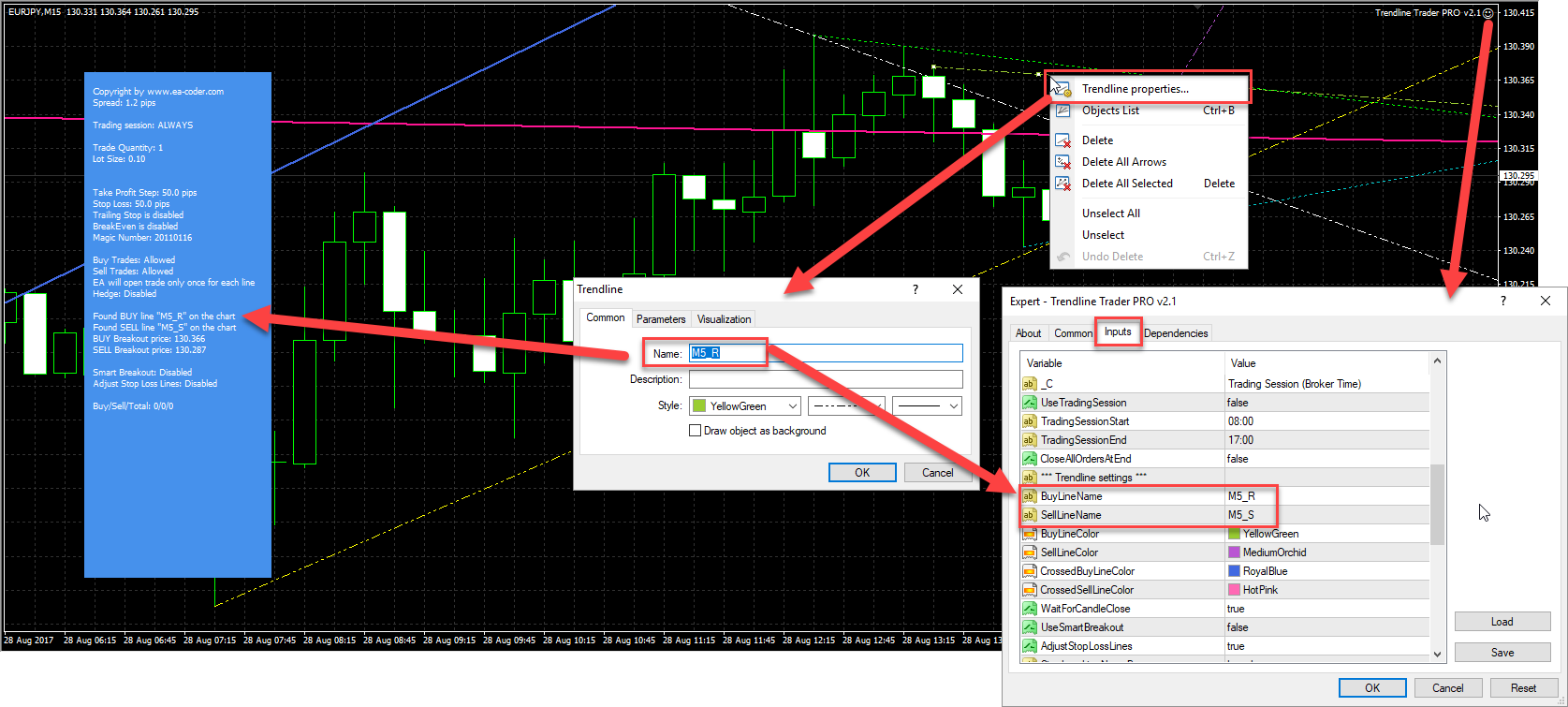
Task: Open the YellowGreen style color dropdown
Action: [x=745, y=406]
